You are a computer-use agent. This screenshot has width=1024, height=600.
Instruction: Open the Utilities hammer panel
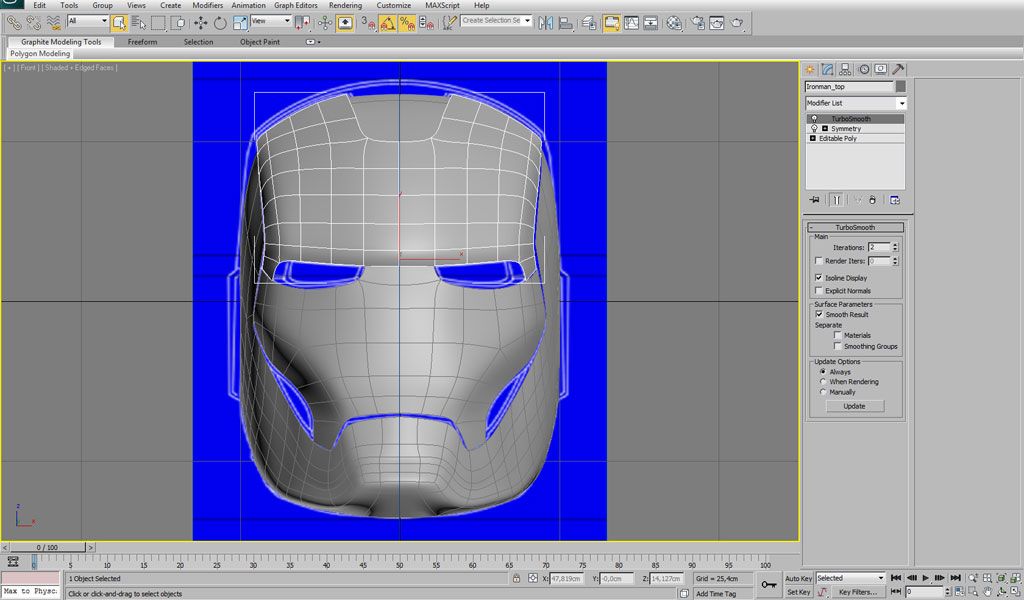899,69
